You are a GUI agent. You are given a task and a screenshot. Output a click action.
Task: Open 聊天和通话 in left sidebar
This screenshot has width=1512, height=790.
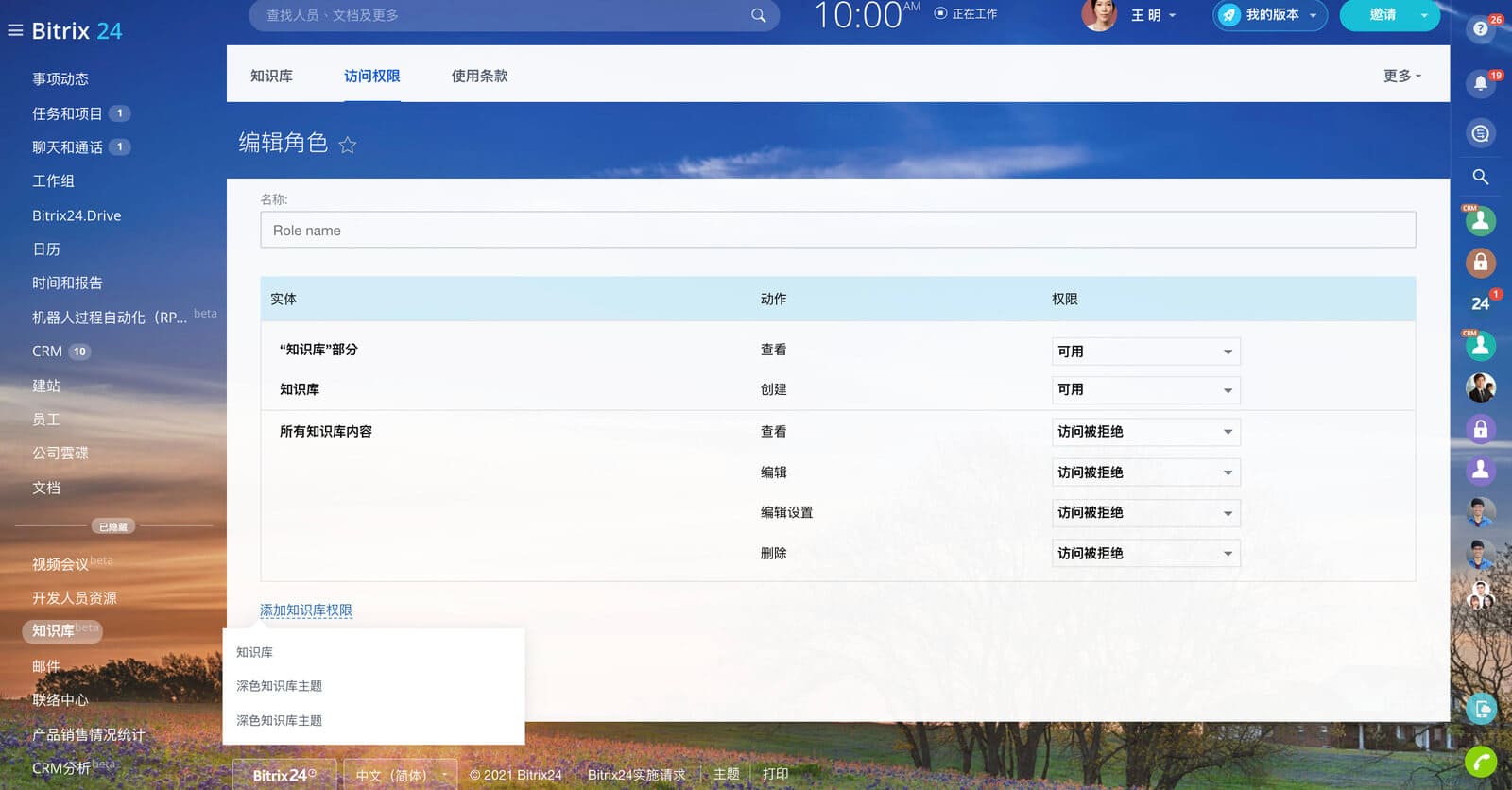pos(67,147)
